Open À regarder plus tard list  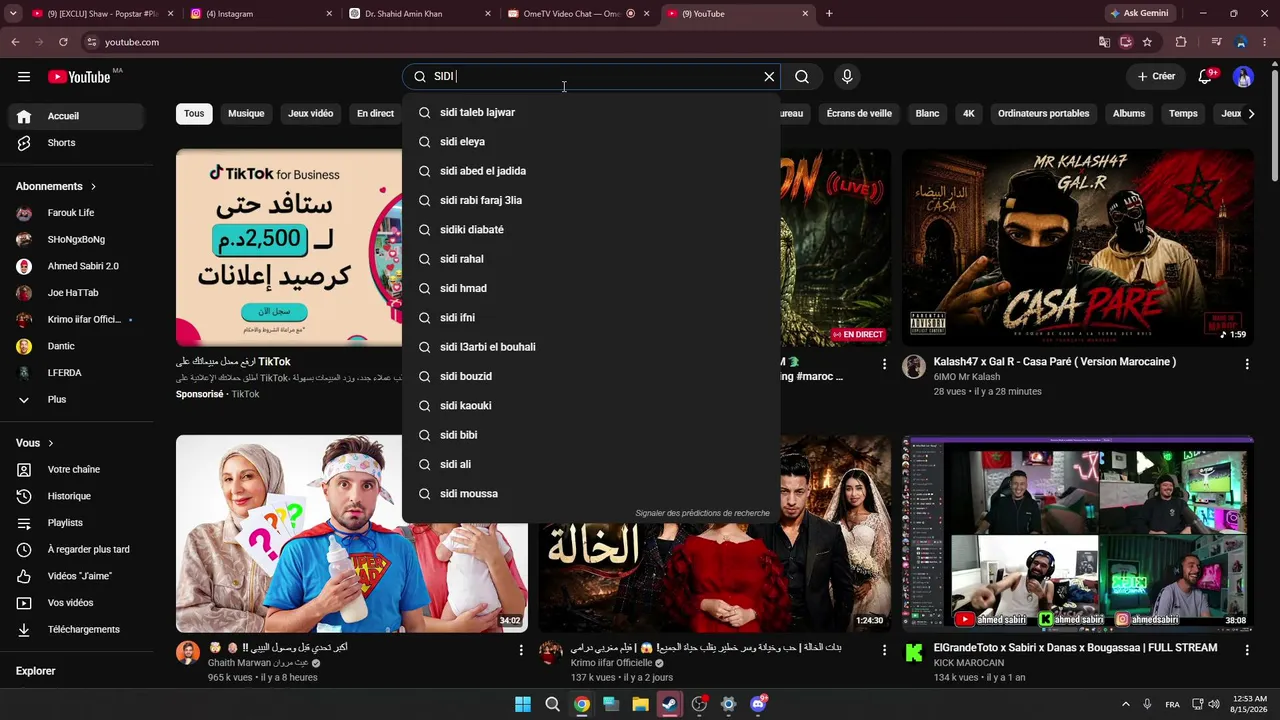click(78, 549)
